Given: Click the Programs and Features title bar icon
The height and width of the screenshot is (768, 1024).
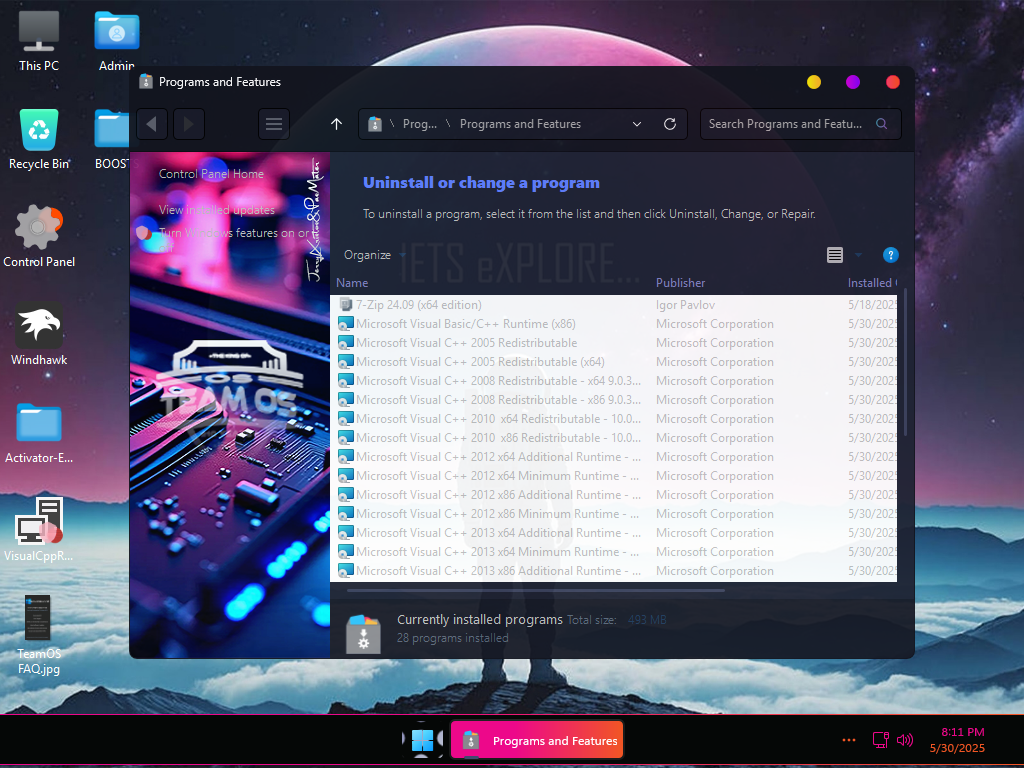Looking at the screenshot, I should (x=146, y=82).
